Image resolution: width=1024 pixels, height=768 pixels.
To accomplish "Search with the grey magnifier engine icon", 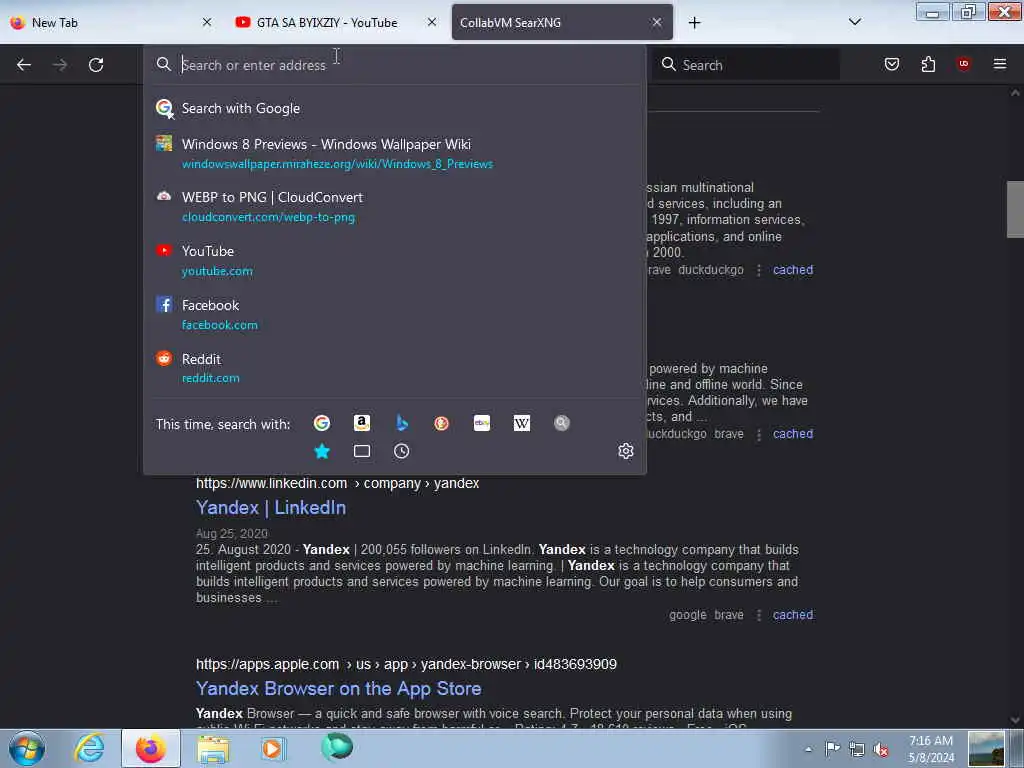I will pyautogui.click(x=562, y=423).
